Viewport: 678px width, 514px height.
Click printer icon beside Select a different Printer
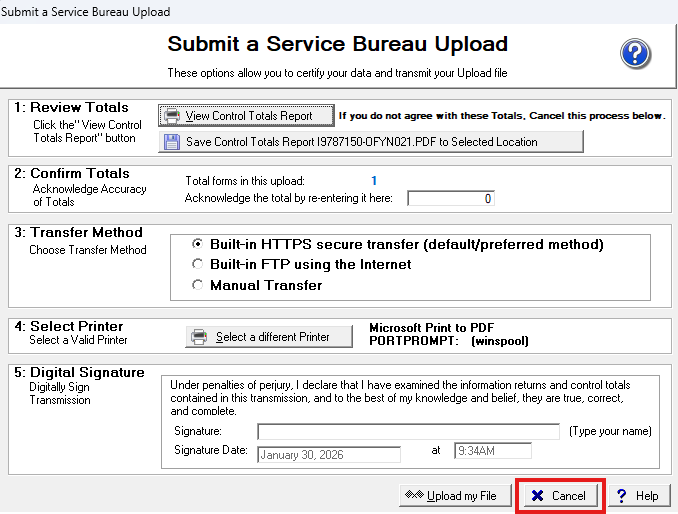click(x=199, y=337)
